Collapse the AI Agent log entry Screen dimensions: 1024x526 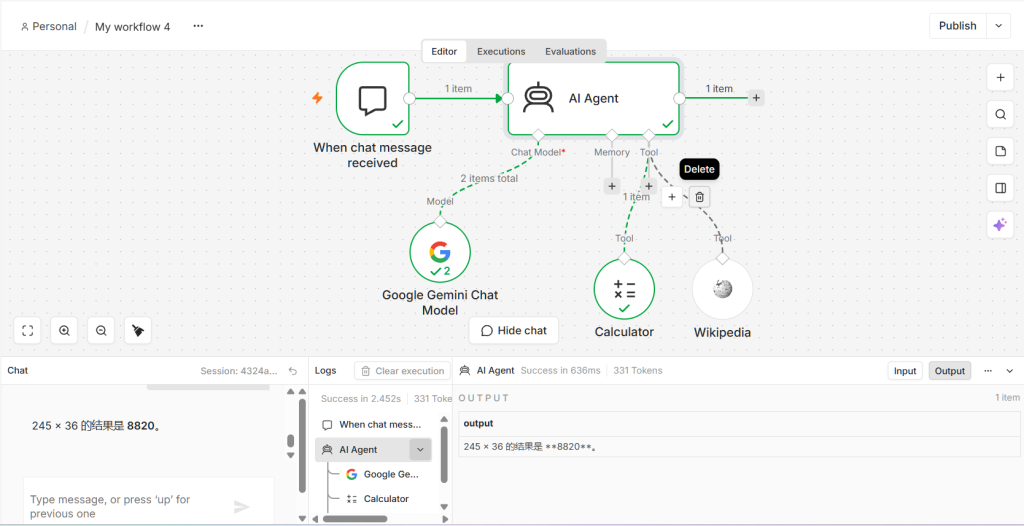tap(420, 450)
